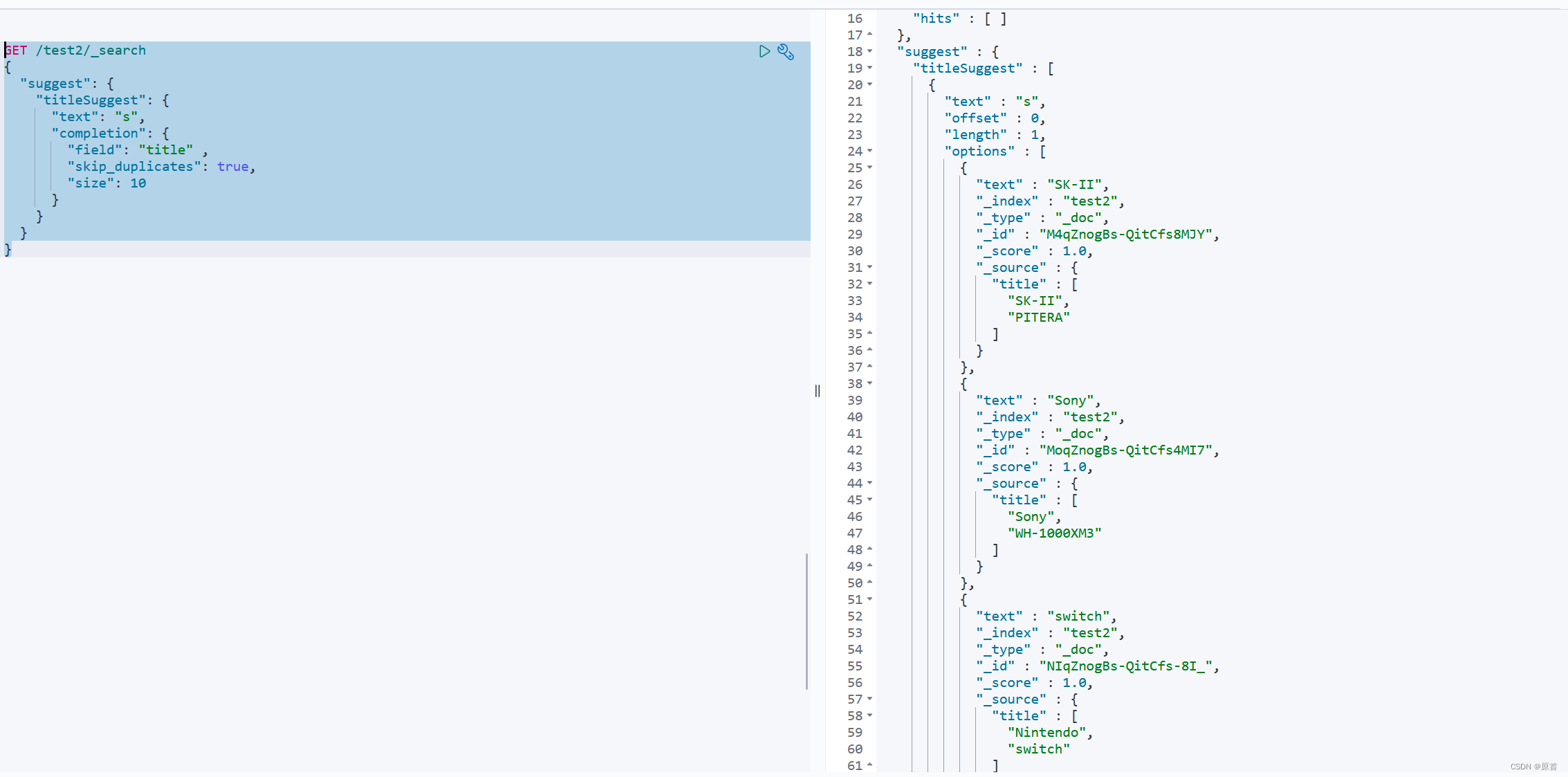Click the "skip_duplicates" key

(x=134, y=167)
